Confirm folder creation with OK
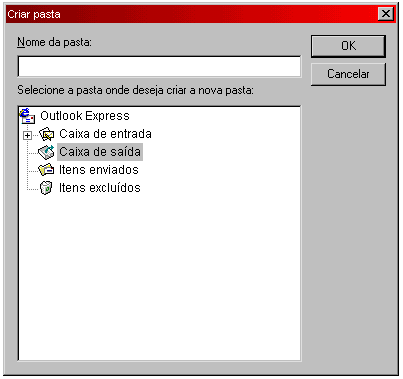Image resolution: width=403 pixels, height=379 pixels. pos(348,46)
